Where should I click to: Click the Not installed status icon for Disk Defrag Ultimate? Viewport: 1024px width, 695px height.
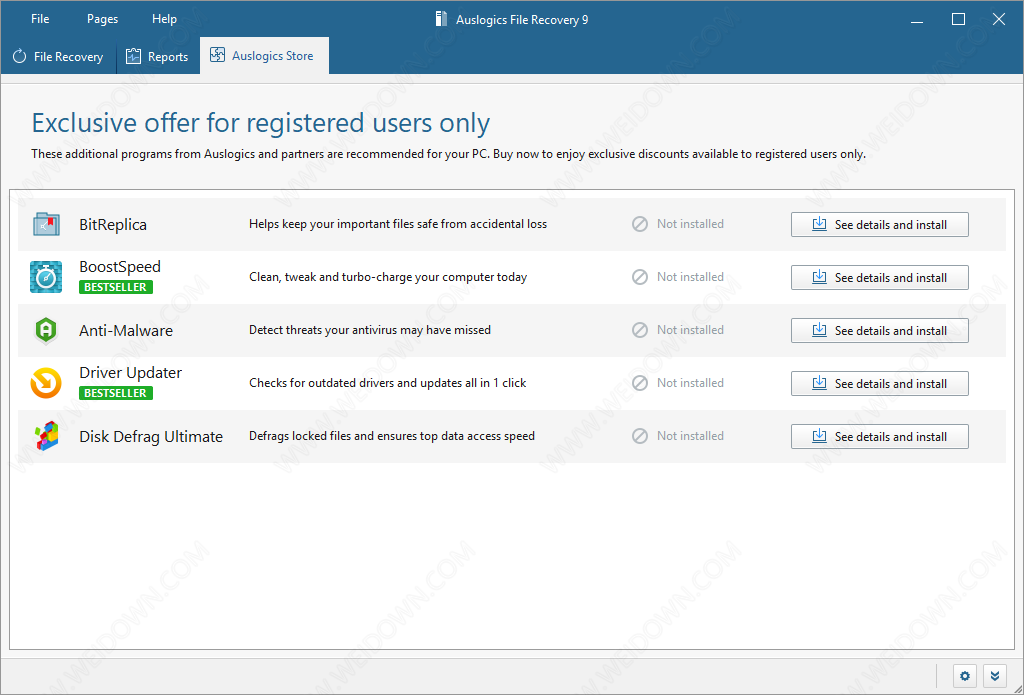tap(640, 436)
